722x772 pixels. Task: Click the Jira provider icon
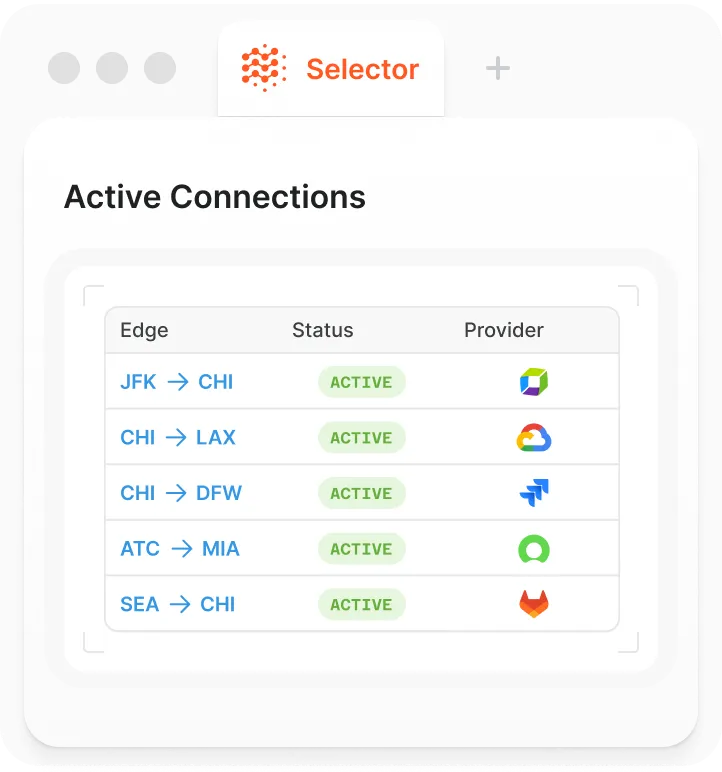[x=534, y=493]
